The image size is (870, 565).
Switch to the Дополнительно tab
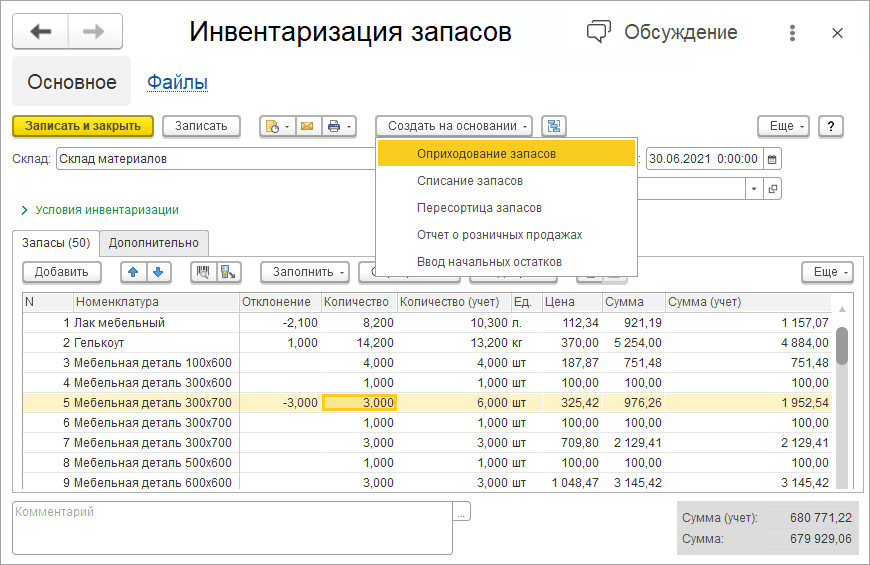(x=154, y=243)
